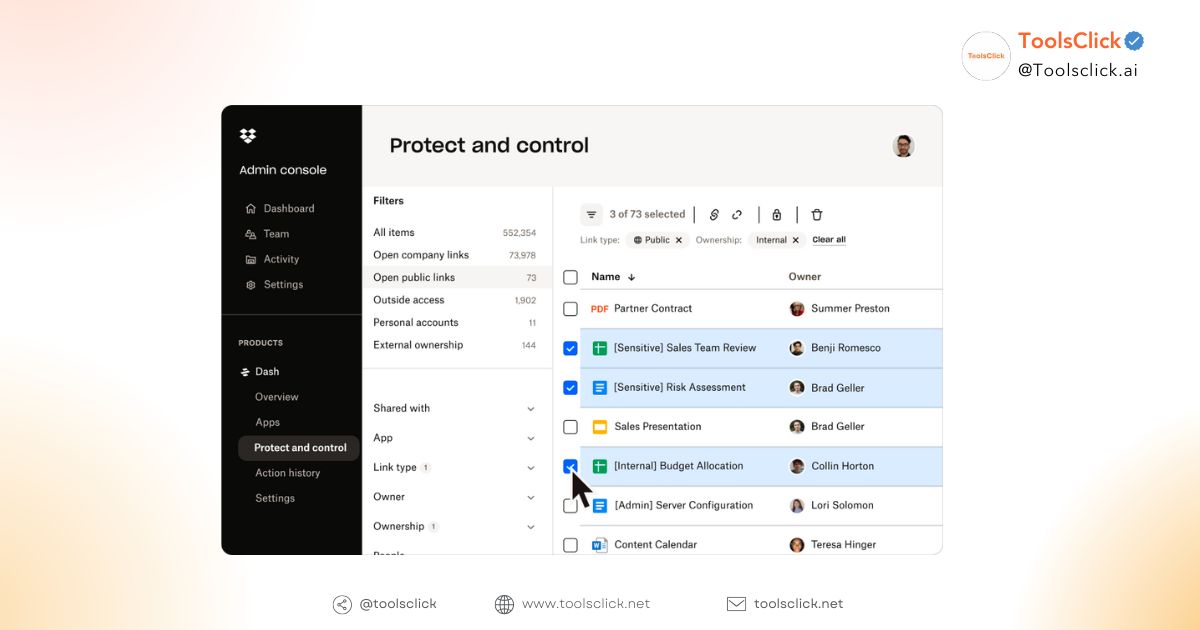The image size is (1200, 630).
Task: Click the user avatar in the header
Action: tap(903, 145)
